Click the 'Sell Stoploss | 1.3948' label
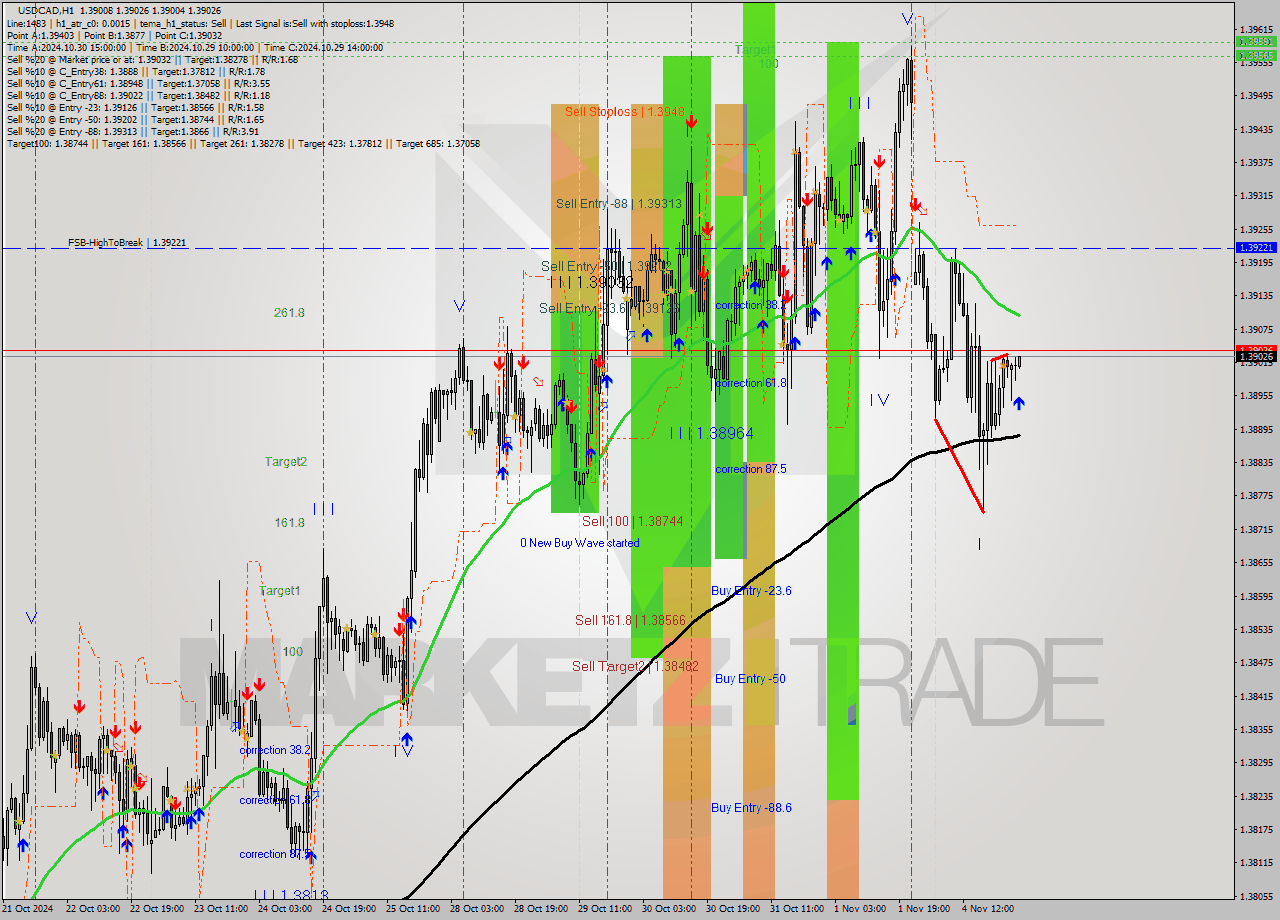1280x920 pixels. point(624,112)
